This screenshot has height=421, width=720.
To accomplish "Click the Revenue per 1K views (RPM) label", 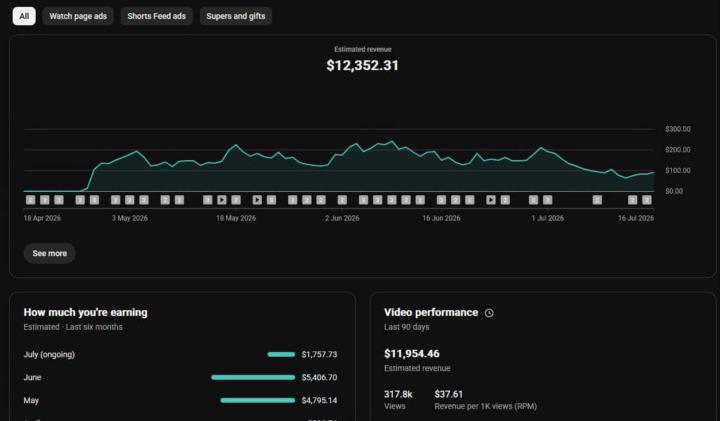I will coord(485,406).
